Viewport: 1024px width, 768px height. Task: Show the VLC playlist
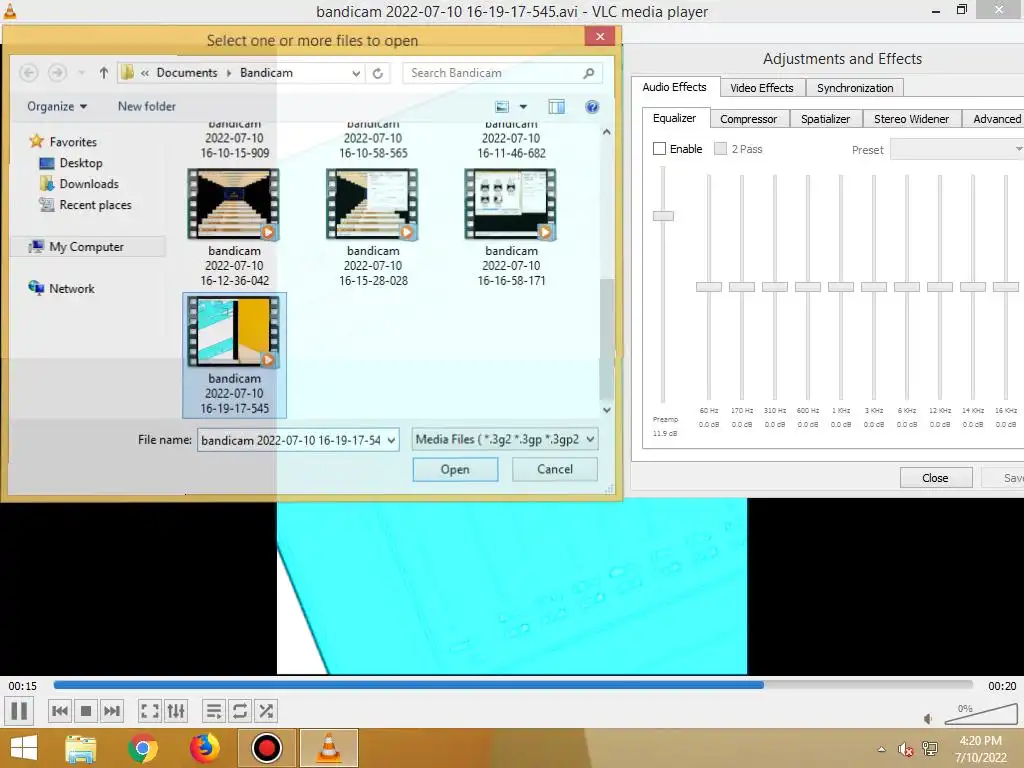pyautogui.click(x=214, y=711)
